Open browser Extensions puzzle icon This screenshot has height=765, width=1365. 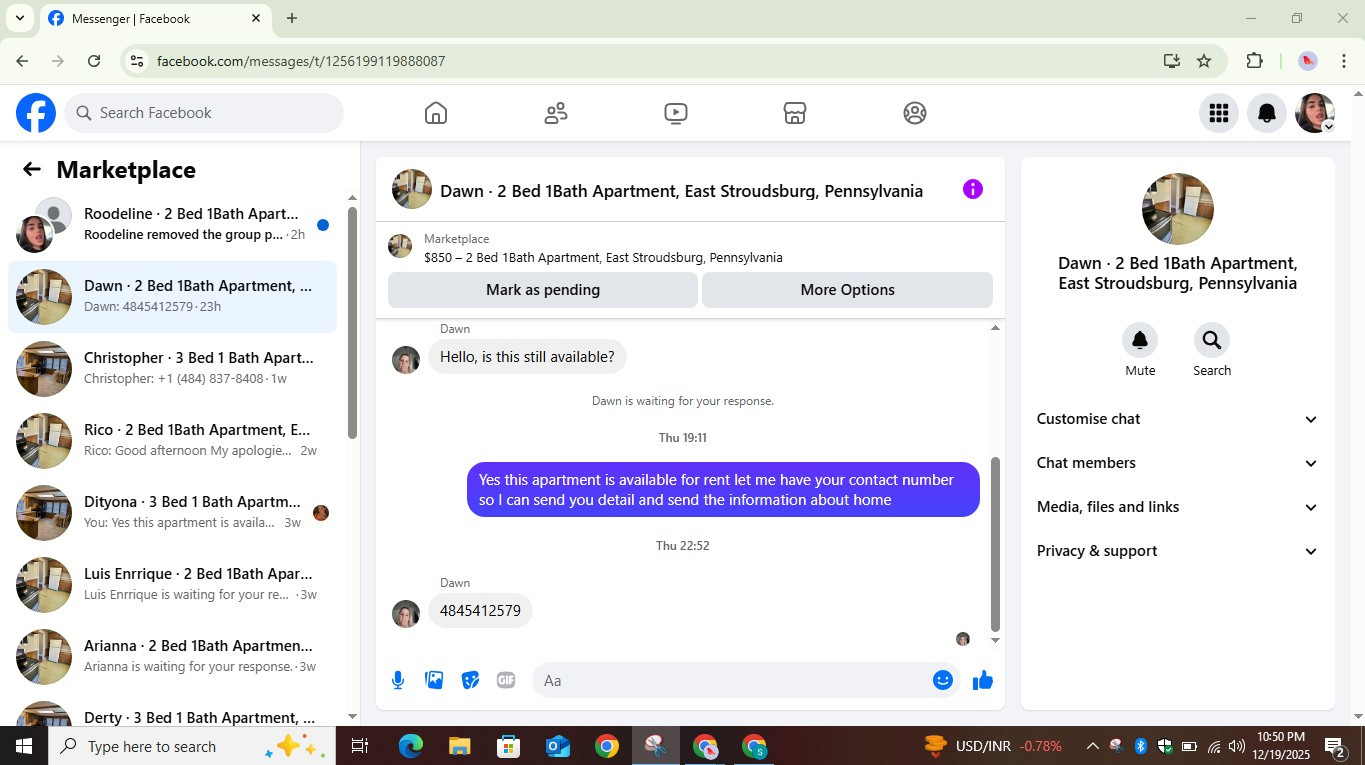click(1254, 61)
